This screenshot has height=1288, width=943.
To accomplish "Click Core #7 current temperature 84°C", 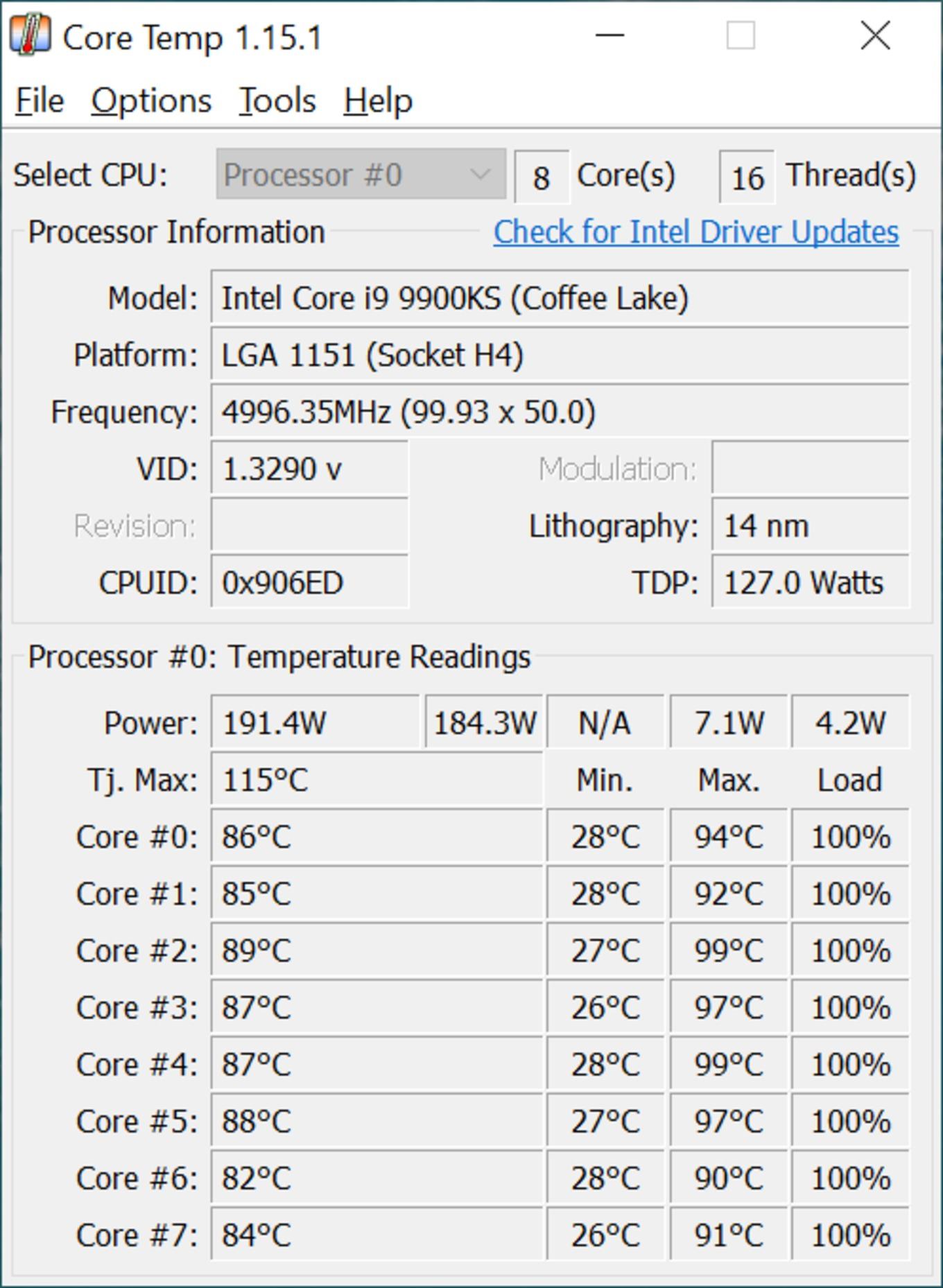I will (x=377, y=1235).
